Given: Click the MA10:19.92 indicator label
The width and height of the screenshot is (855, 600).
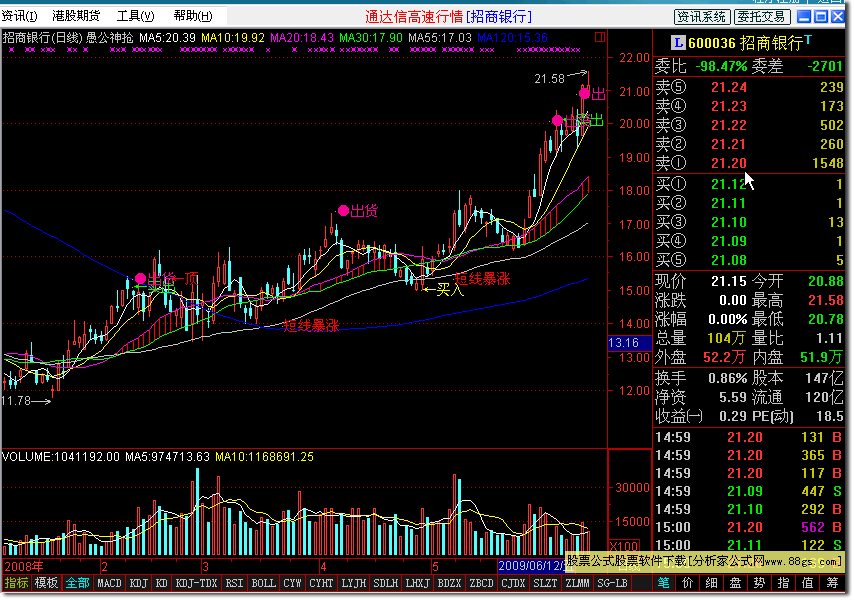Looking at the screenshot, I should point(233,38).
